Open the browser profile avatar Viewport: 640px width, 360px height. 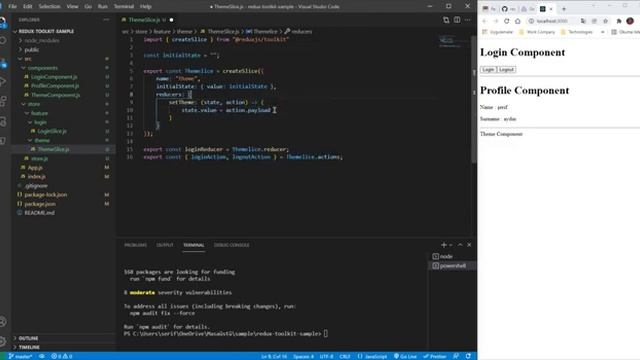click(630, 21)
